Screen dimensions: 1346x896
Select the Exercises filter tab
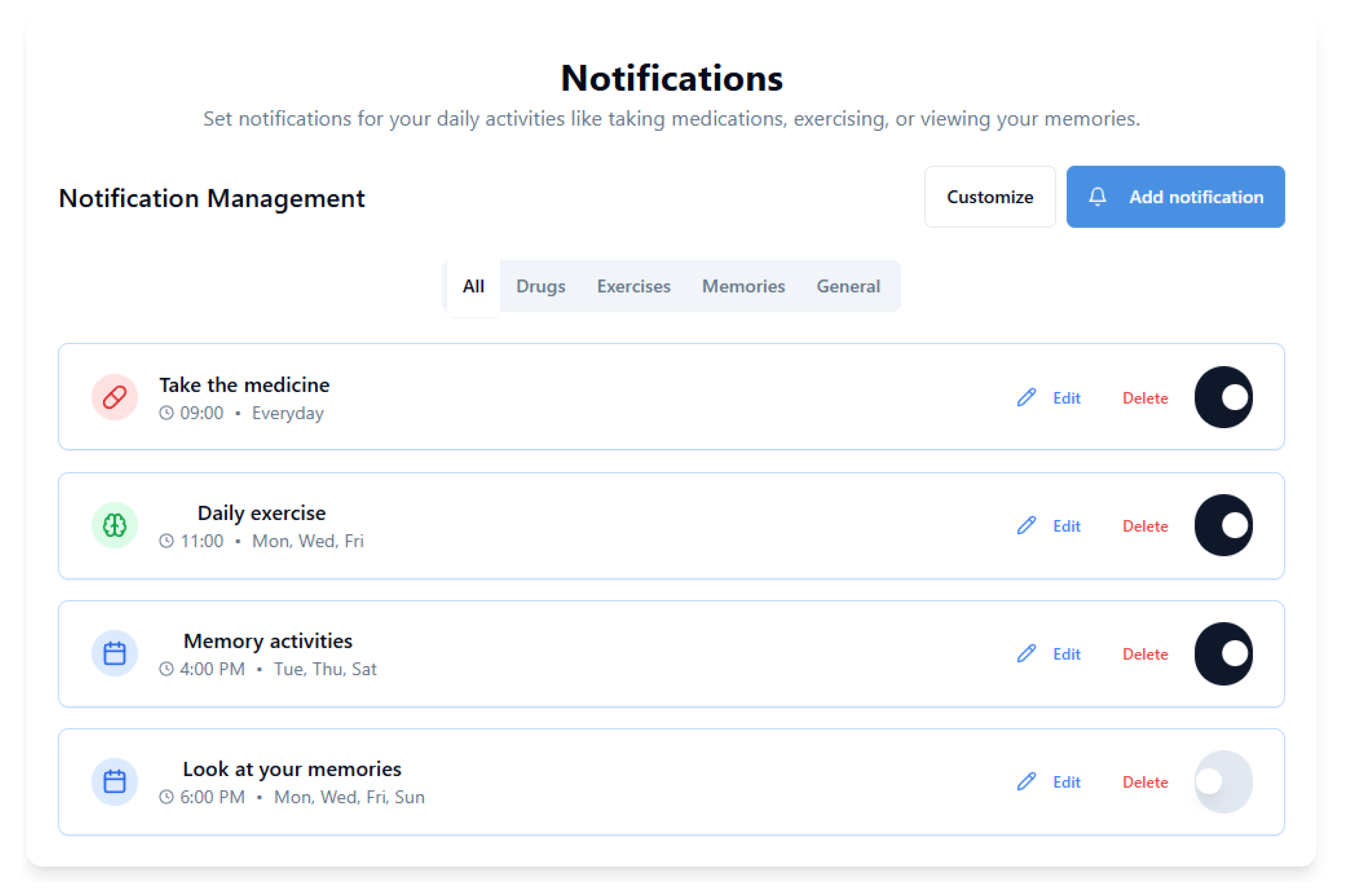(x=633, y=286)
